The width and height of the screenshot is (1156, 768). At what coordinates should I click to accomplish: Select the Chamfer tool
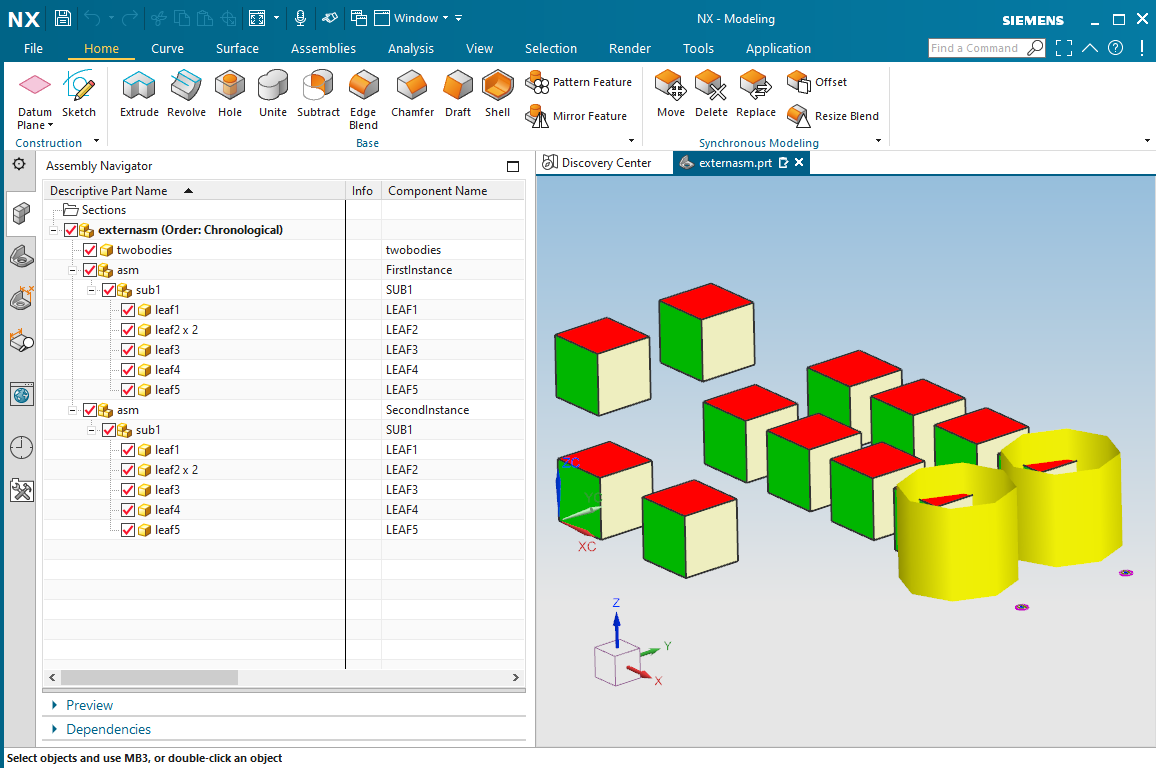(412, 94)
